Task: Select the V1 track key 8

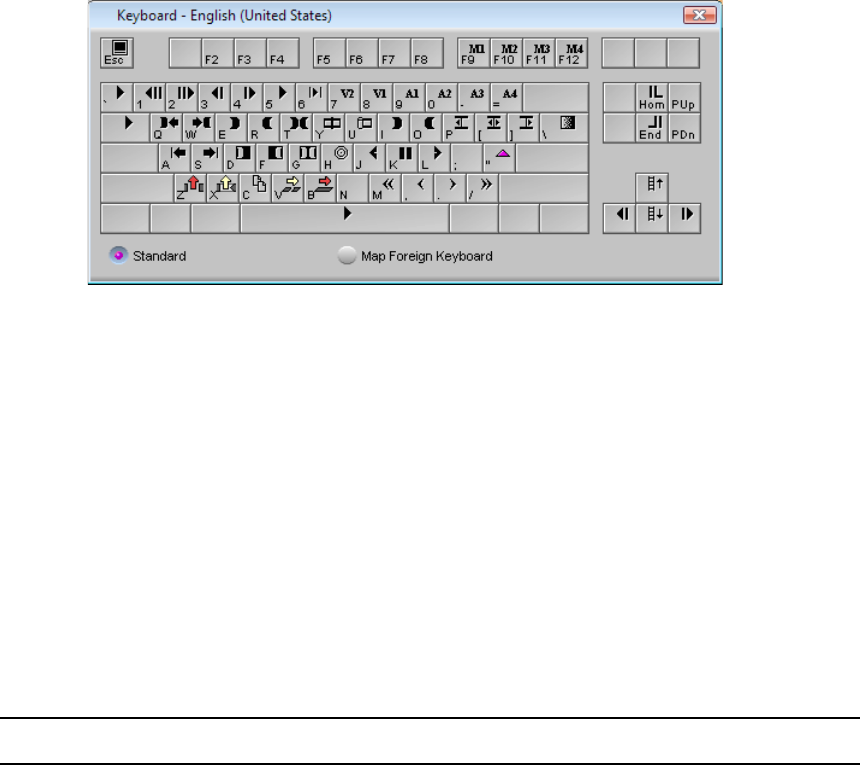Action: pyautogui.click(x=376, y=97)
